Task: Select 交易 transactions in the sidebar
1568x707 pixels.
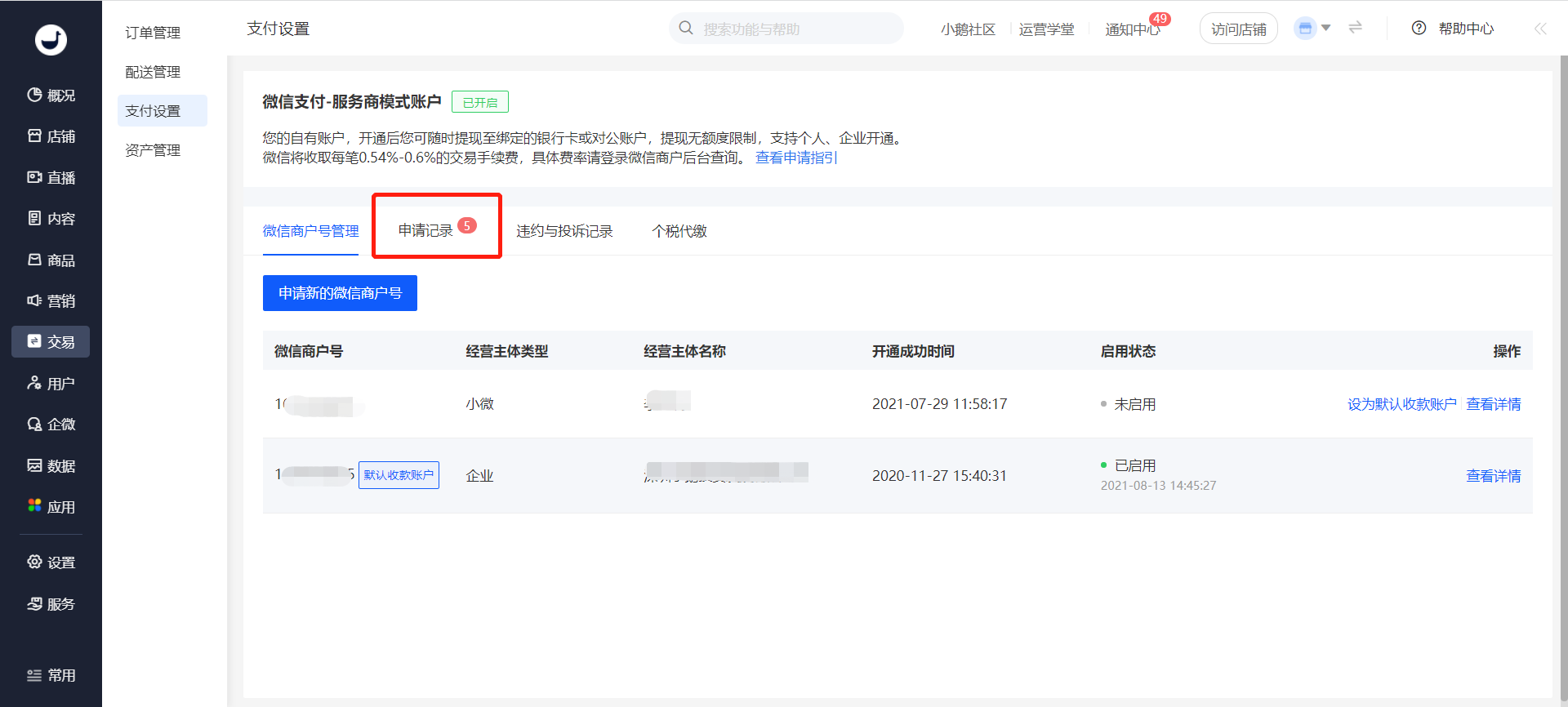Action: [x=51, y=341]
